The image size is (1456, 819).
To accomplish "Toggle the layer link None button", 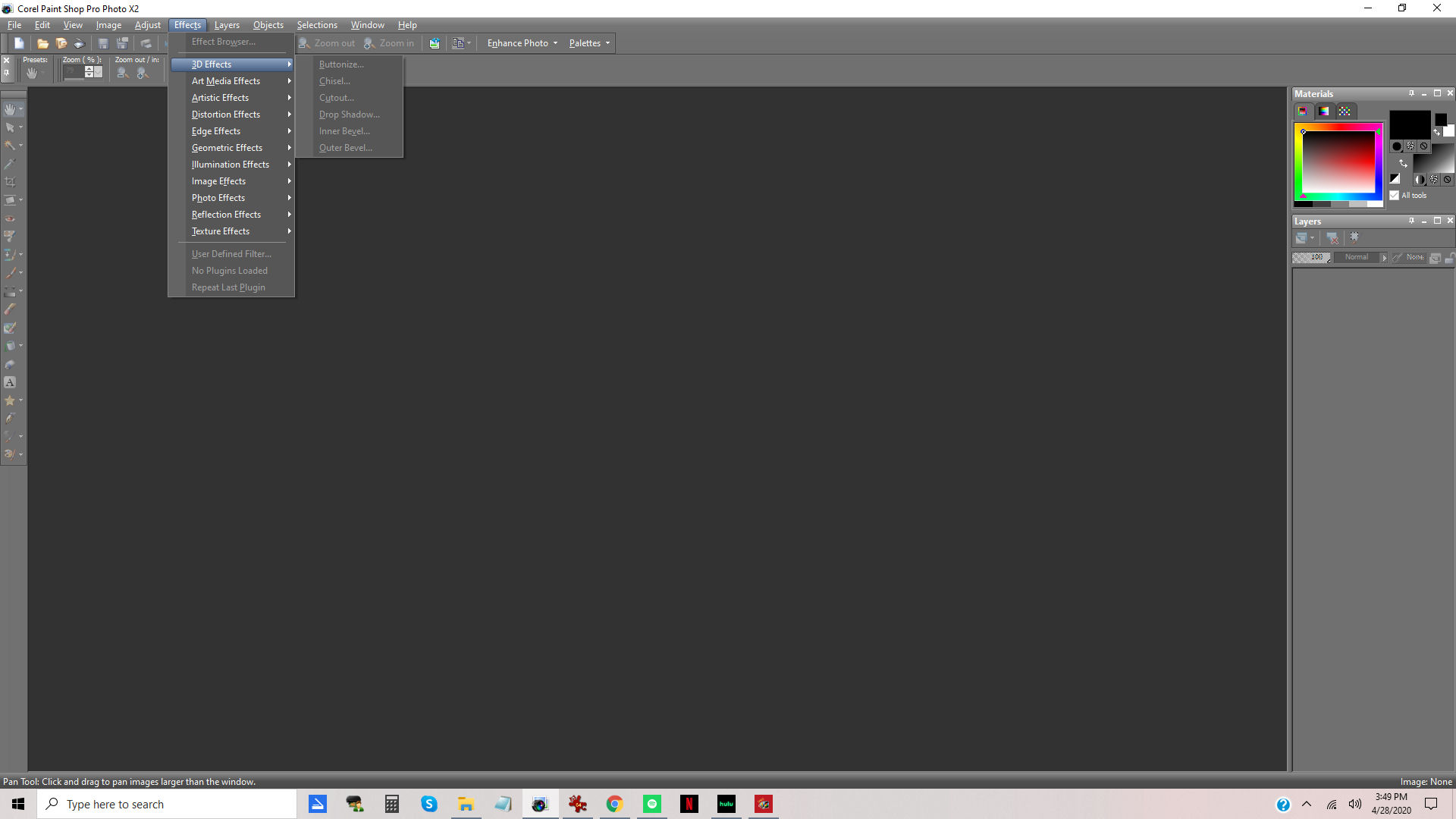I will (1407, 257).
